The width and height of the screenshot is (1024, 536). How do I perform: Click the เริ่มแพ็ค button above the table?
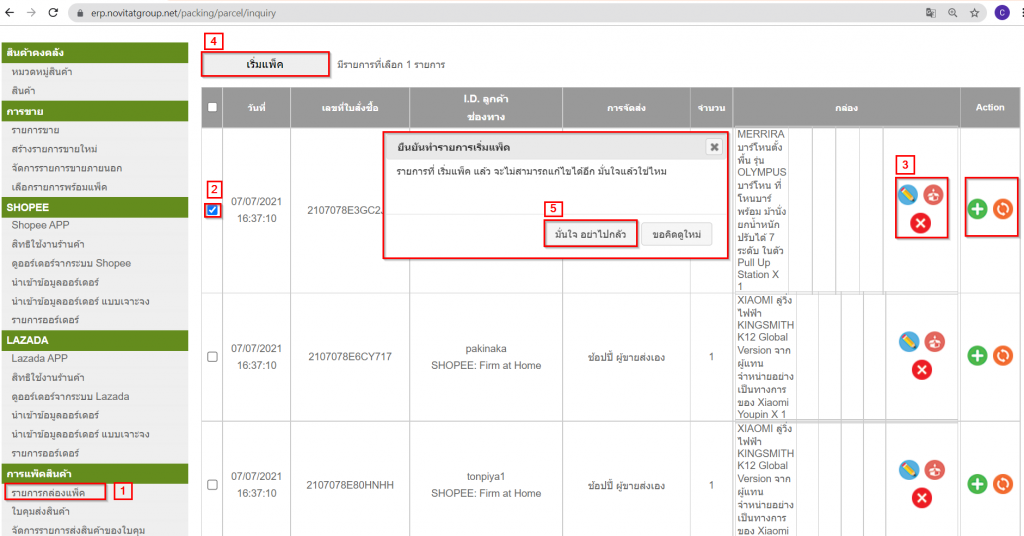pyautogui.click(x=265, y=64)
